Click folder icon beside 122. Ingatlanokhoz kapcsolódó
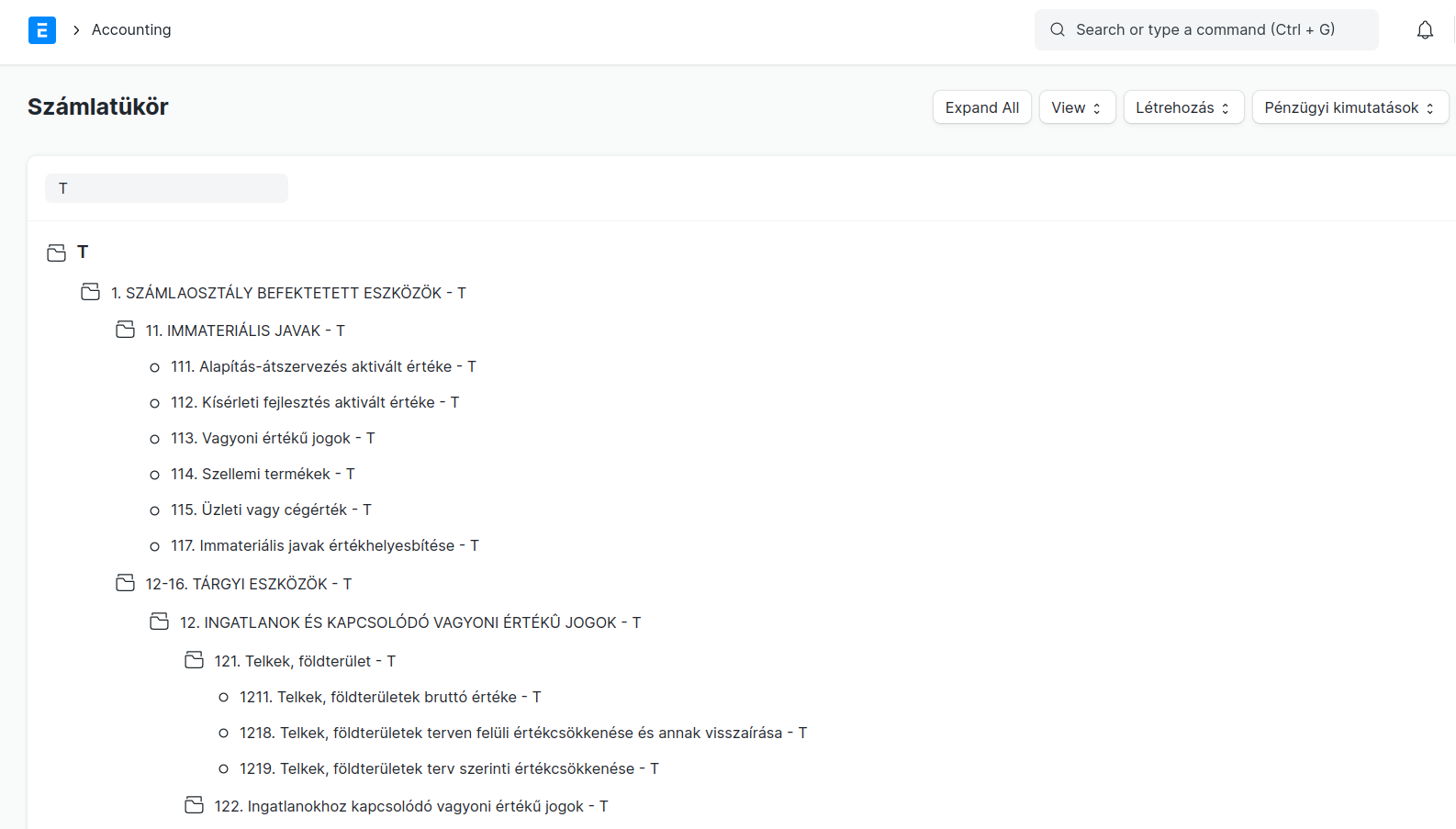 coord(194,805)
